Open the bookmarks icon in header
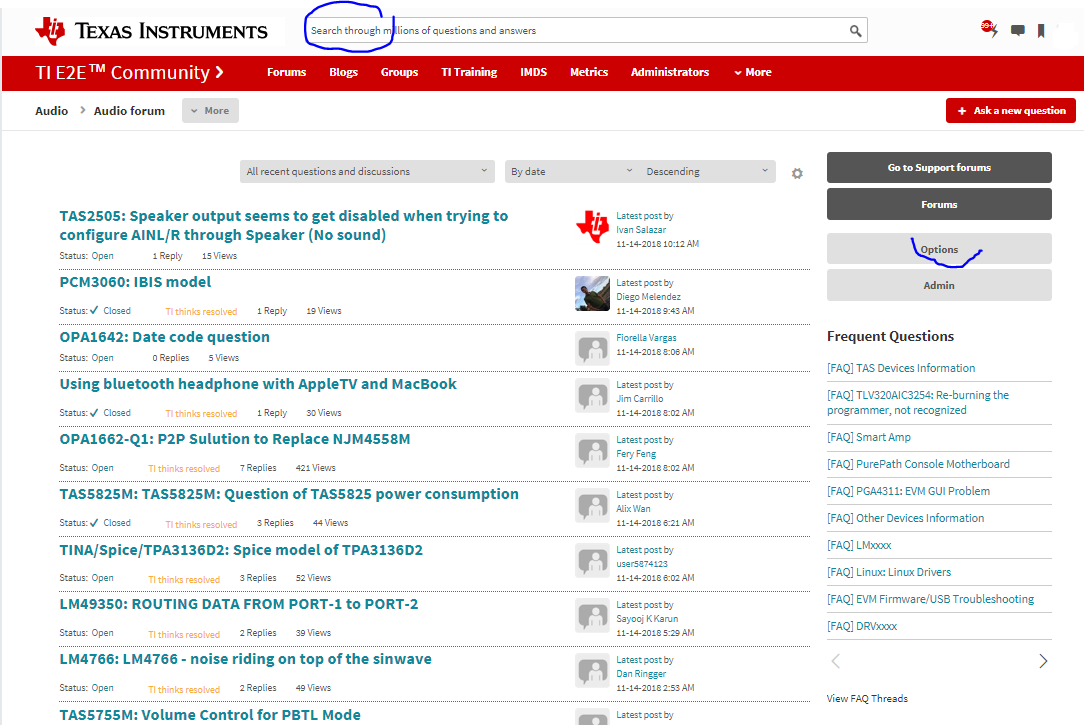Screen dimensions: 1084x725 tap(1041, 30)
